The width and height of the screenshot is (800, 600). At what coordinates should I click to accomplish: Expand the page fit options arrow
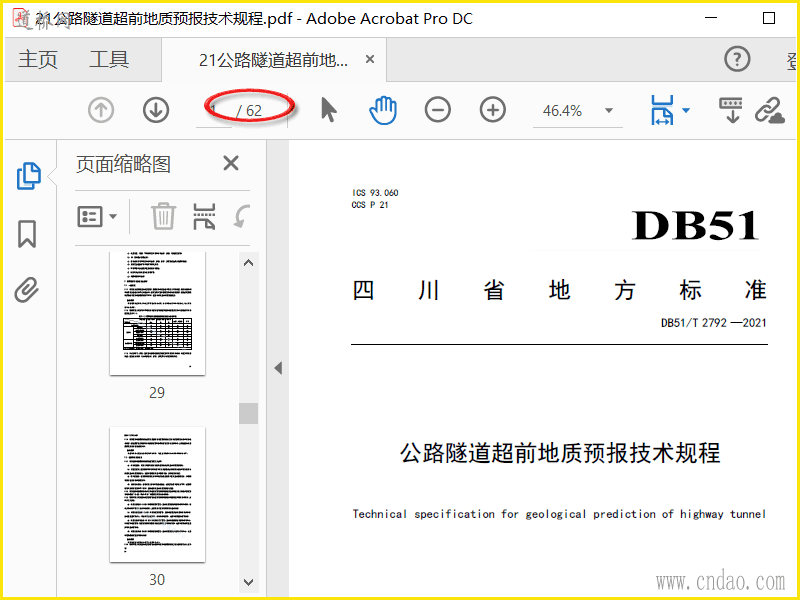(x=686, y=110)
